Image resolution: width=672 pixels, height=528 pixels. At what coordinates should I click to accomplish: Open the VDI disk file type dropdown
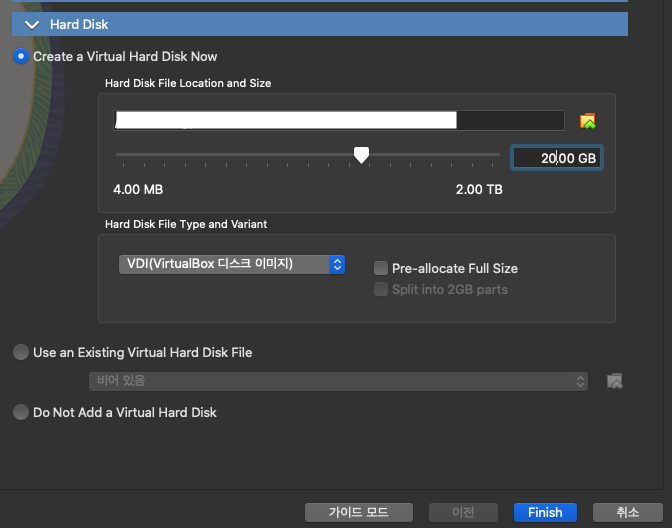232,264
